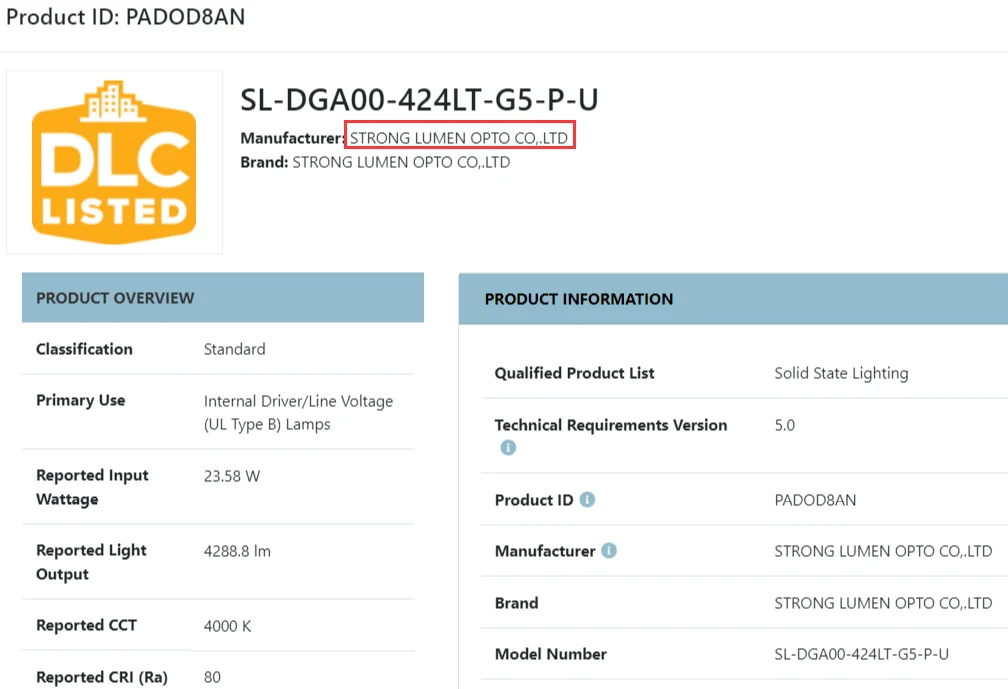Click the Brand value in Product Information table

(883, 603)
